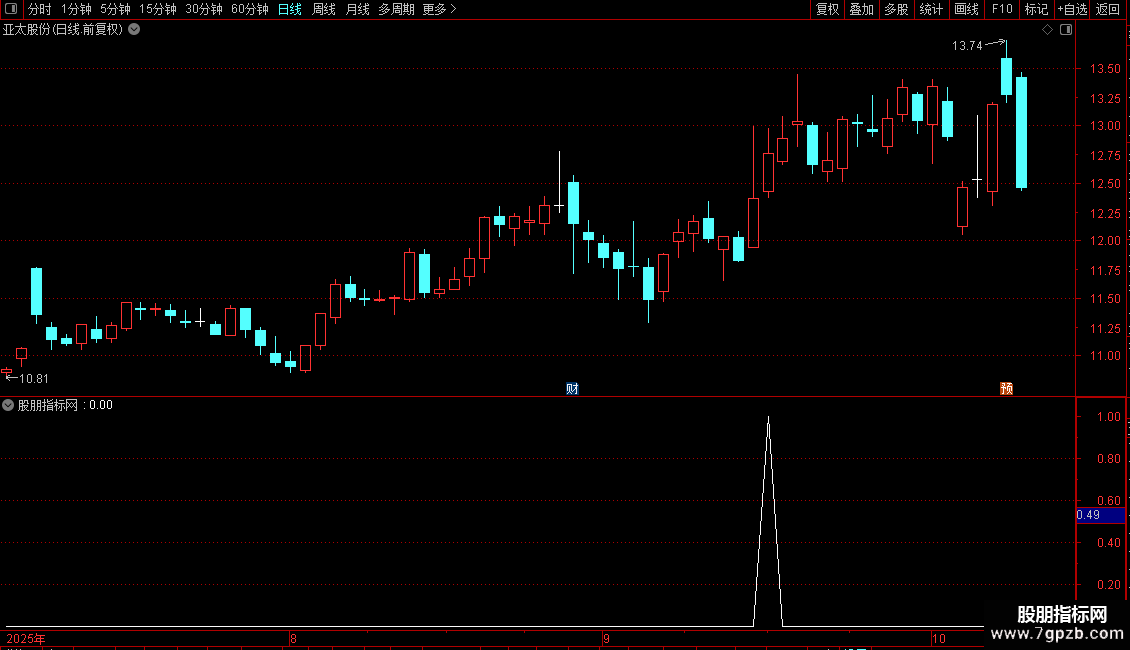Select the 30分钟 period tab
The image size is (1130, 650).
coord(204,9)
